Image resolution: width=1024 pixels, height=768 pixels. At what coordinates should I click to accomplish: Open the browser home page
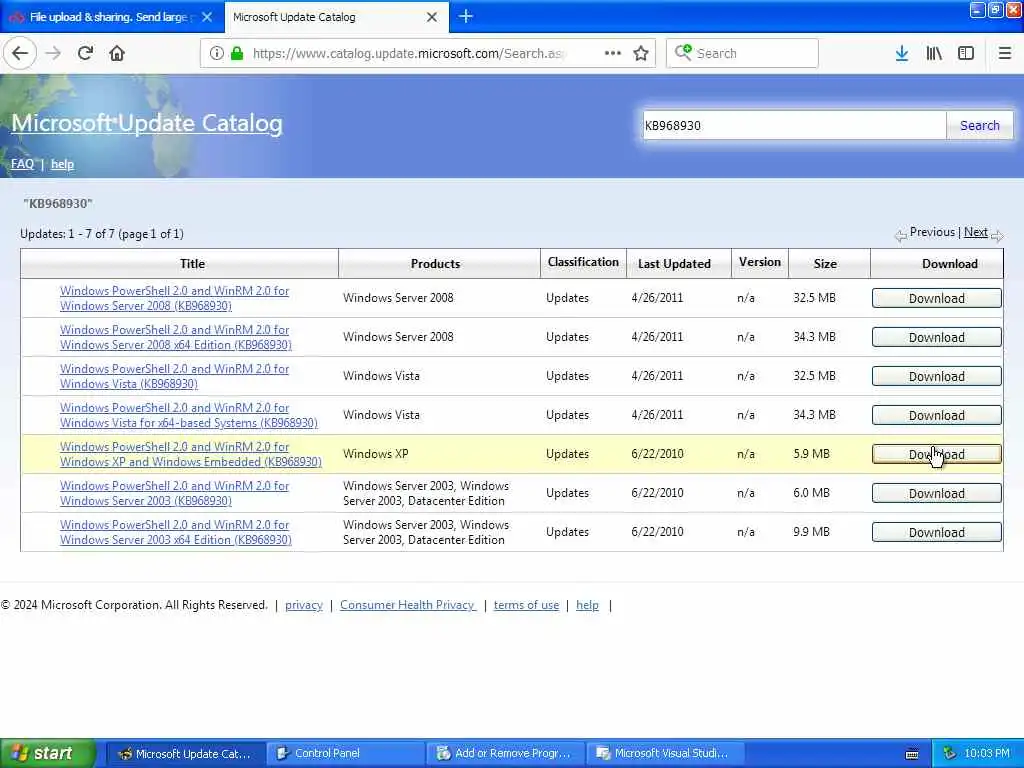coord(117,53)
